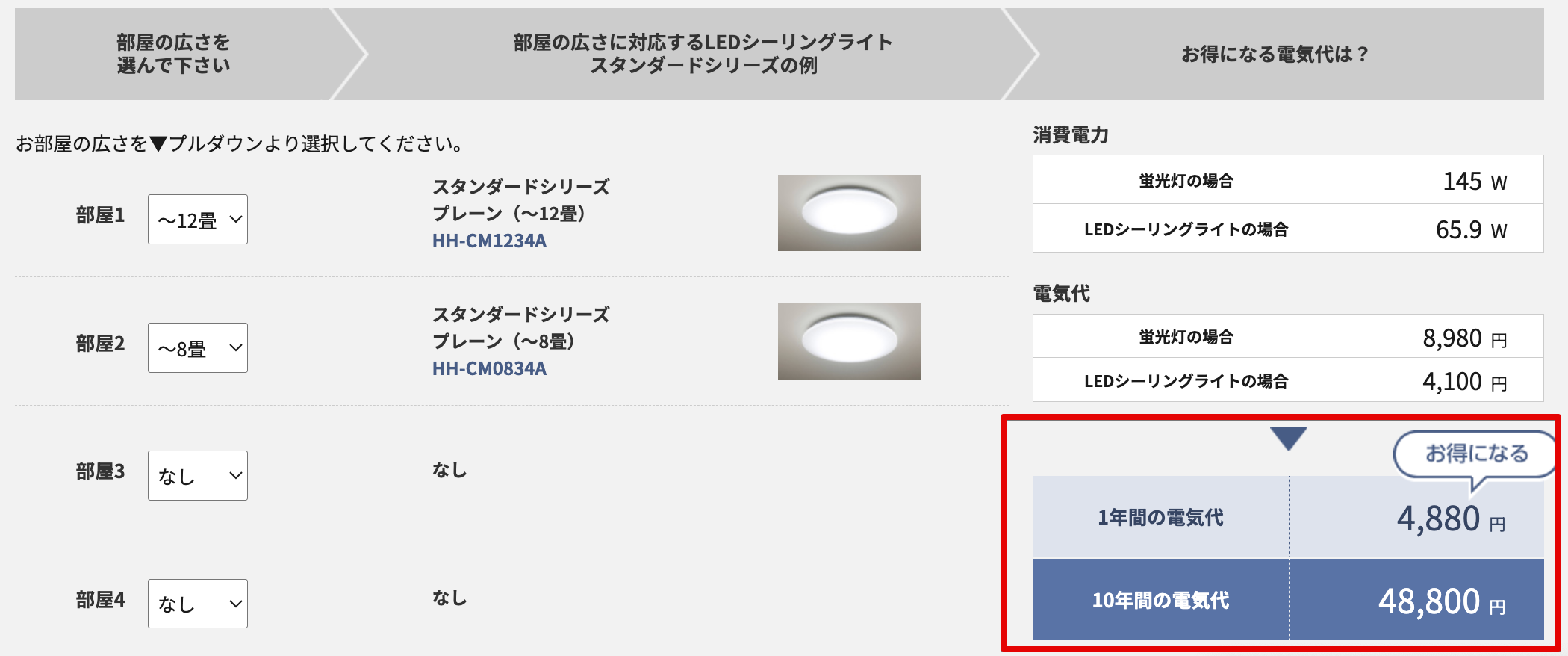
Task: Click the お得になる speech bubble
Action: coord(1475,454)
